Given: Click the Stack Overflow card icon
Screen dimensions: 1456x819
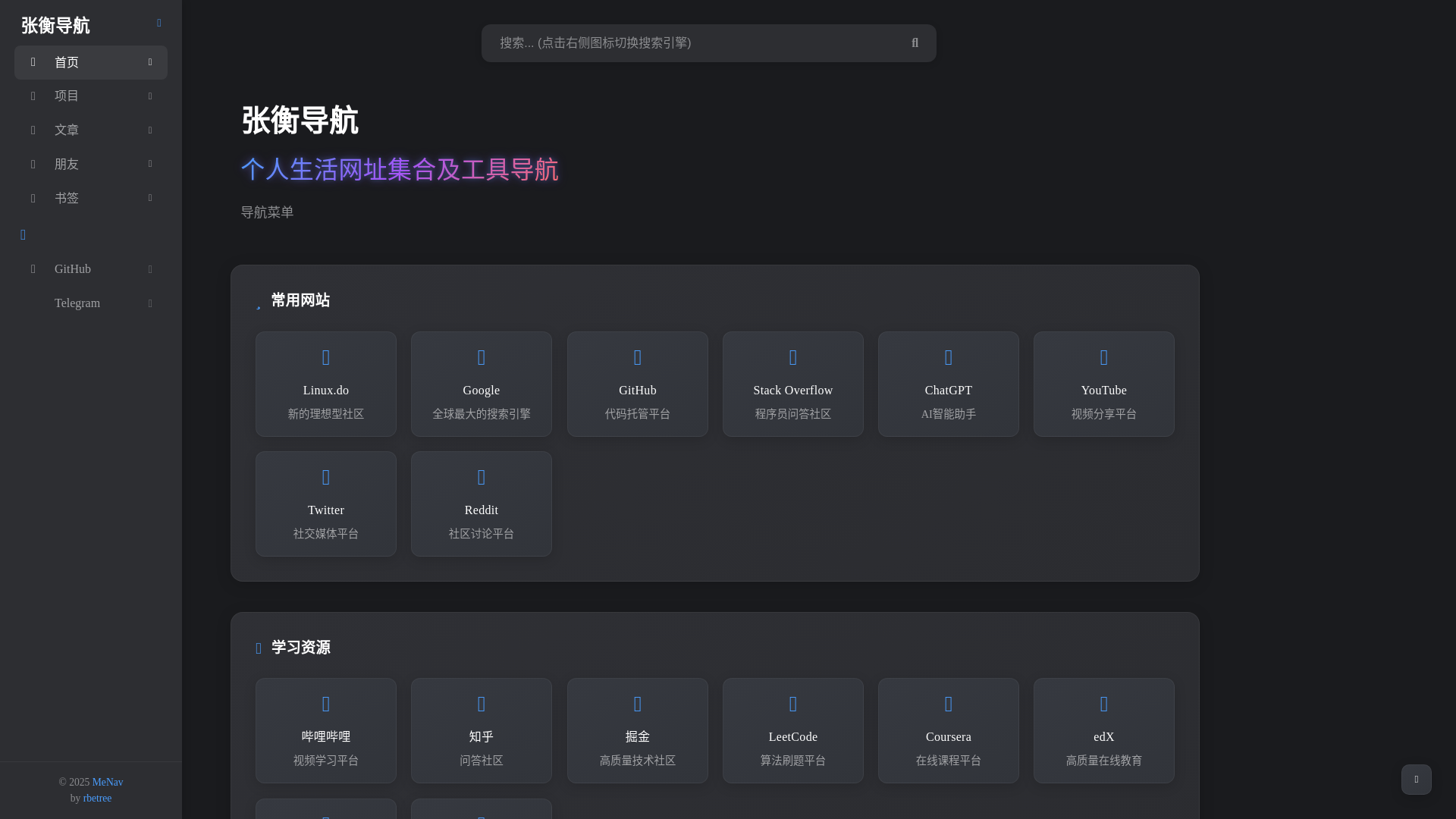Looking at the screenshot, I should click(793, 357).
